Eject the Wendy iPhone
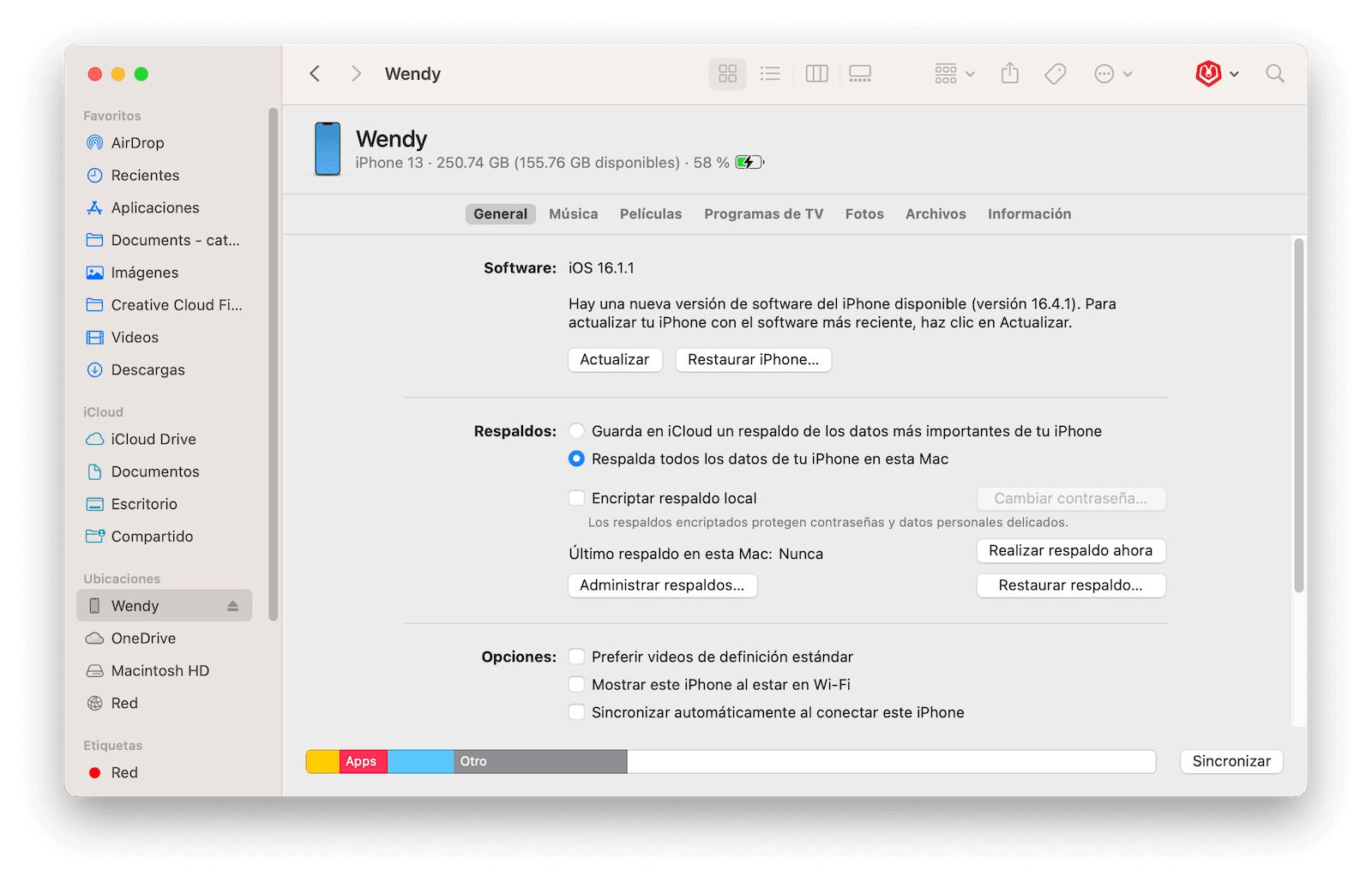Screen dimensions: 1372x882 coord(232,606)
